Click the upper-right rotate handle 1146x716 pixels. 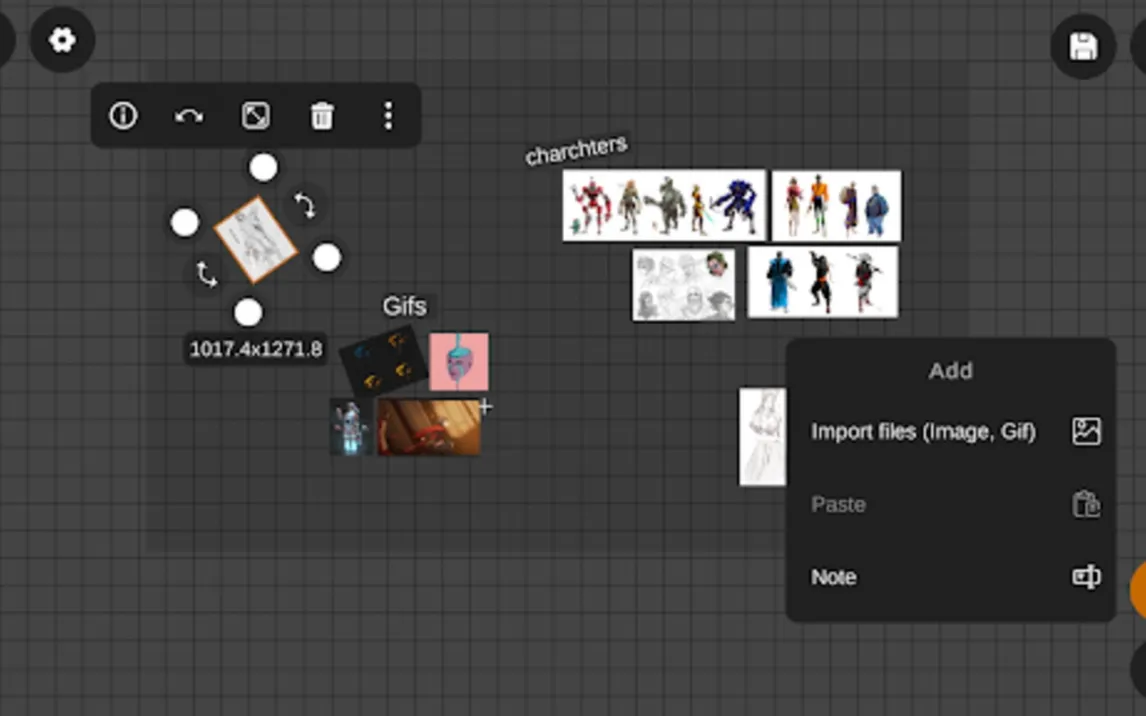(304, 206)
